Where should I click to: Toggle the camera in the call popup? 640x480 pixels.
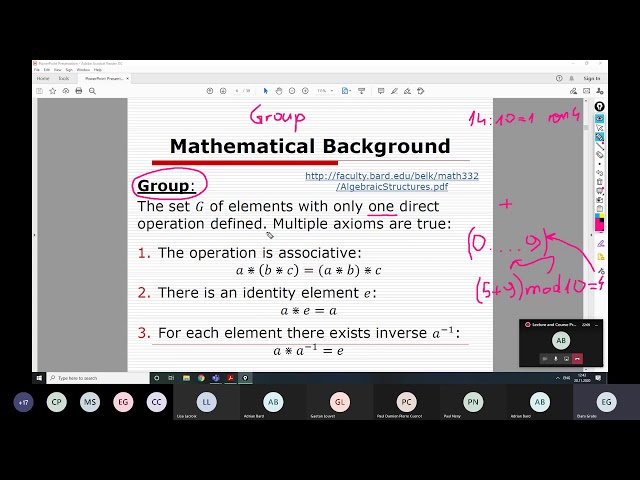click(x=544, y=358)
